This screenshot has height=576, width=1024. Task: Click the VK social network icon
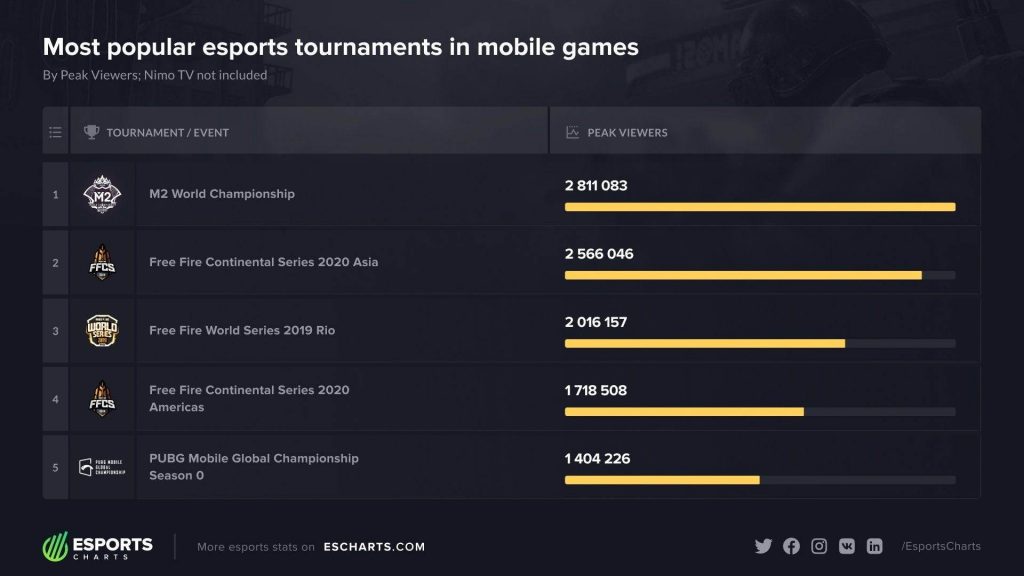click(x=846, y=546)
